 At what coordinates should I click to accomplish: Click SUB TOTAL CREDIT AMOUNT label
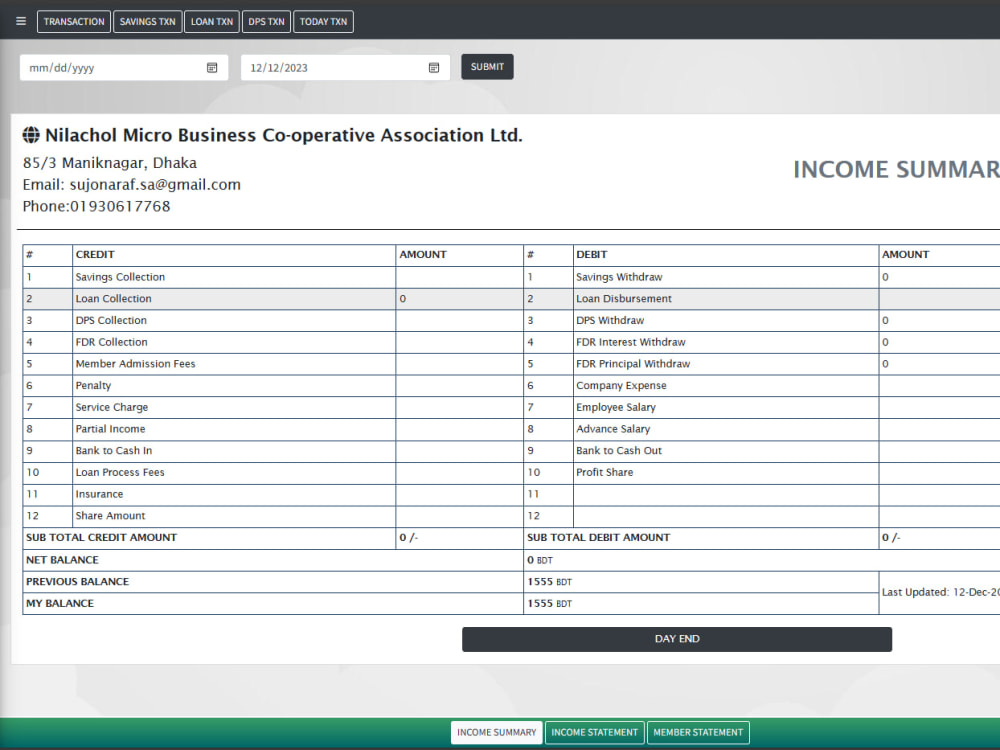[101, 538]
